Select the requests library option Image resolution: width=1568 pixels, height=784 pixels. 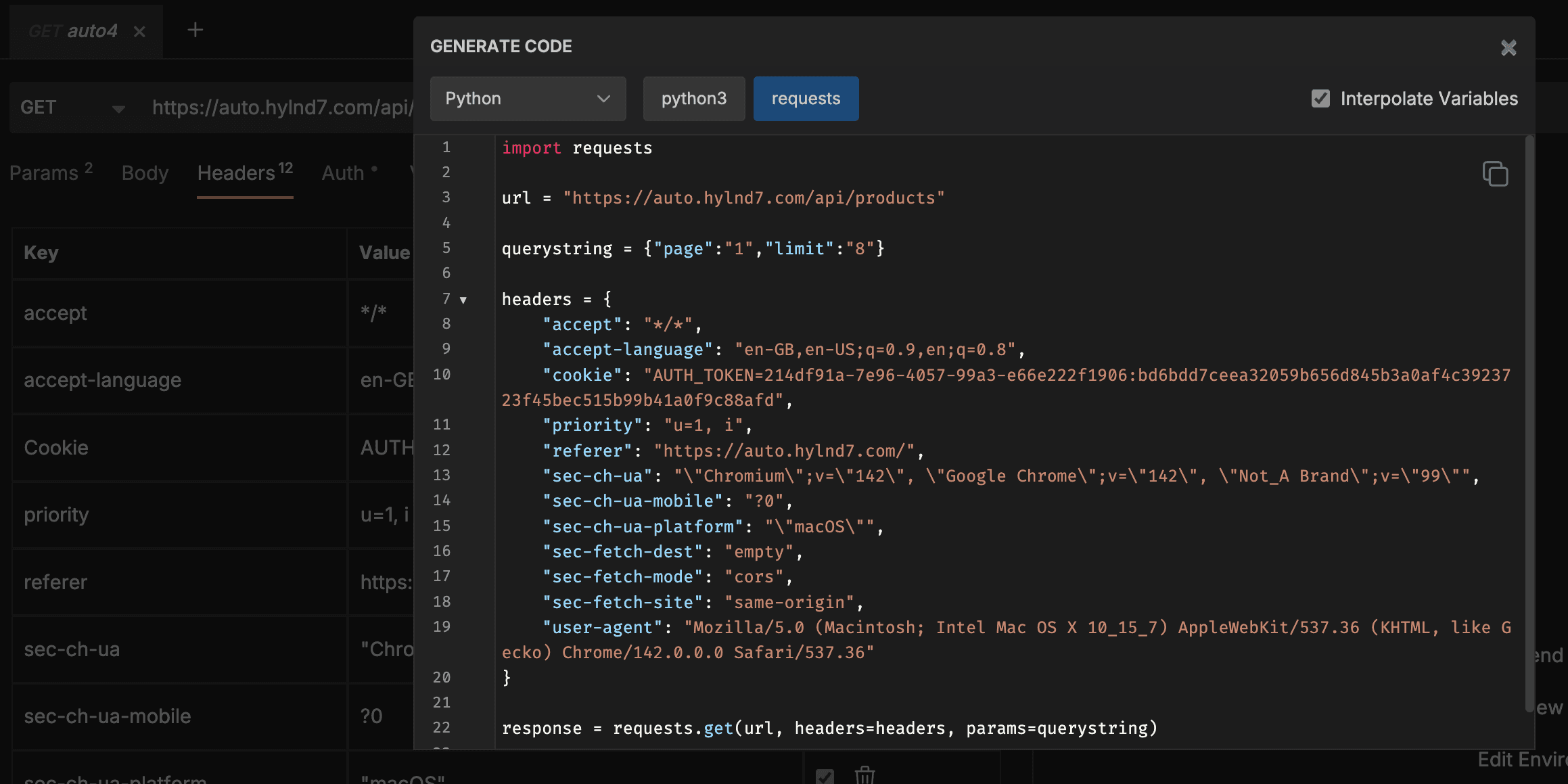click(x=806, y=99)
